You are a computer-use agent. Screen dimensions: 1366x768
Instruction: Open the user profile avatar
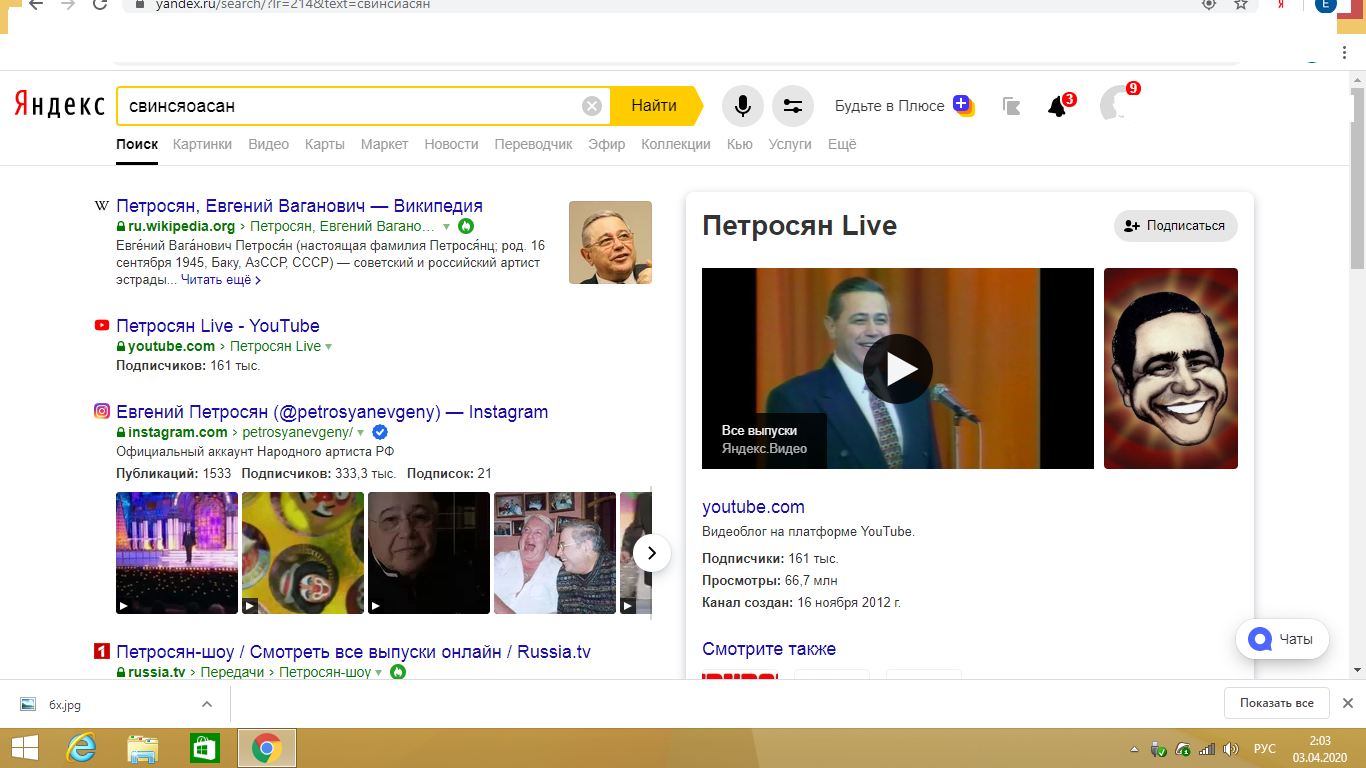(1117, 105)
